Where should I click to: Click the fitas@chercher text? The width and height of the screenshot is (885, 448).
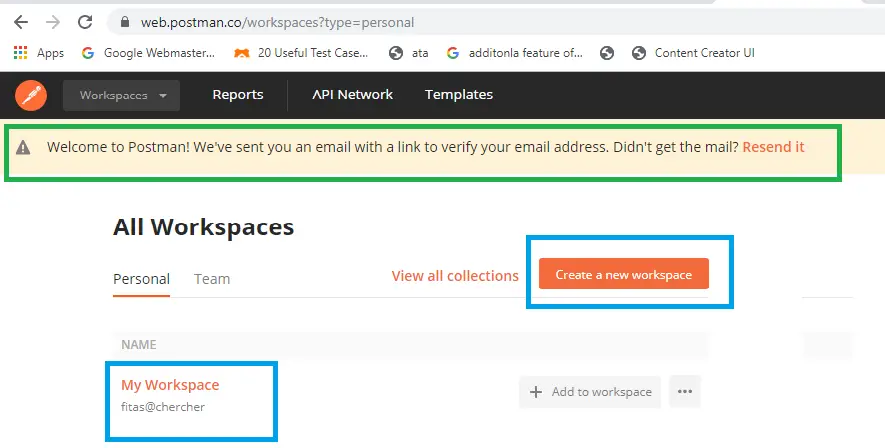tap(163, 407)
